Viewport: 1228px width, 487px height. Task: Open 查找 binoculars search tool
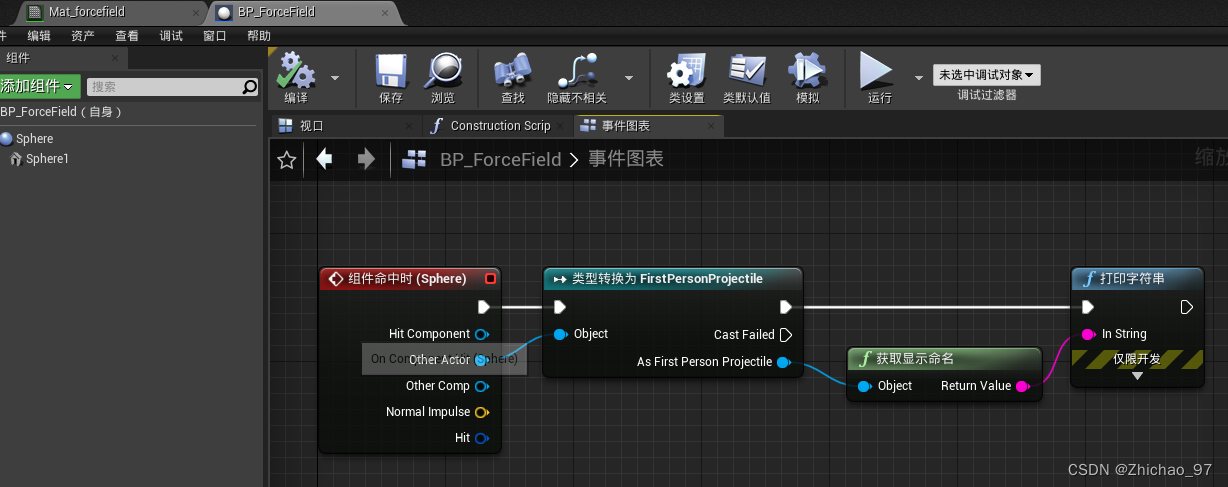tap(513, 78)
